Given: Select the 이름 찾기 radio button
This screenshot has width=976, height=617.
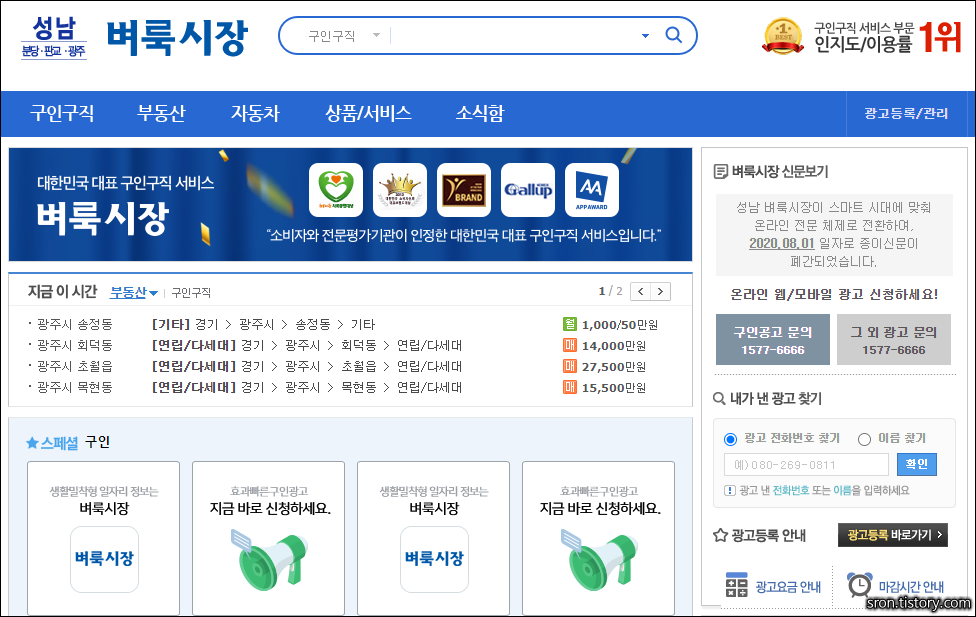Looking at the screenshot, I should click(864, 440).
